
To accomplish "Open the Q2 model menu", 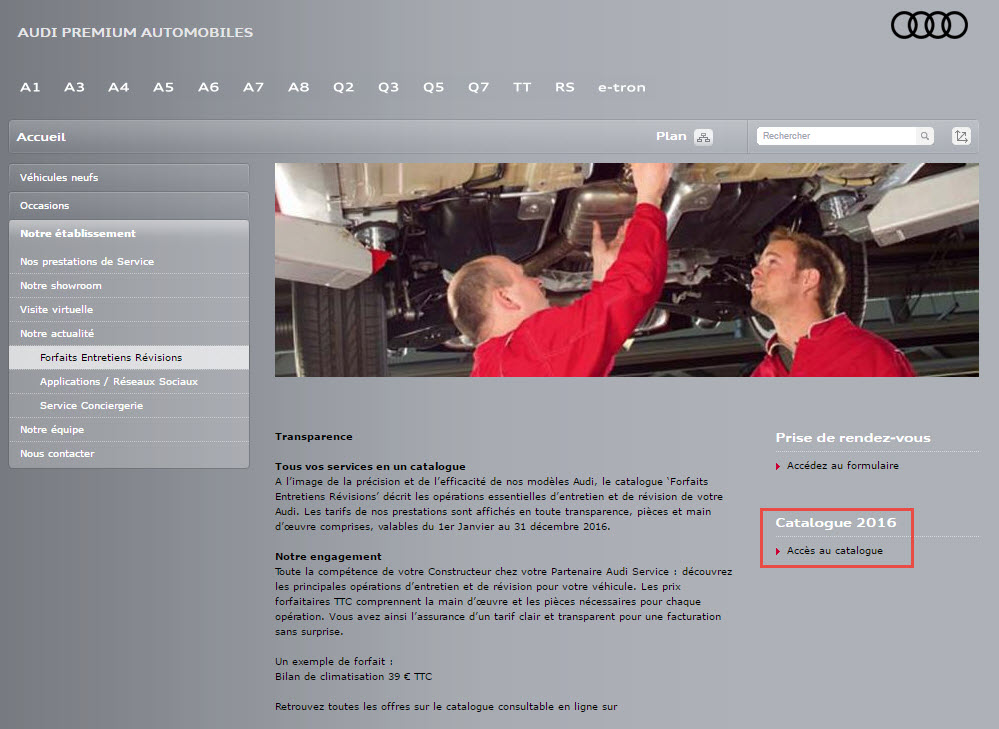I will 343,87.
